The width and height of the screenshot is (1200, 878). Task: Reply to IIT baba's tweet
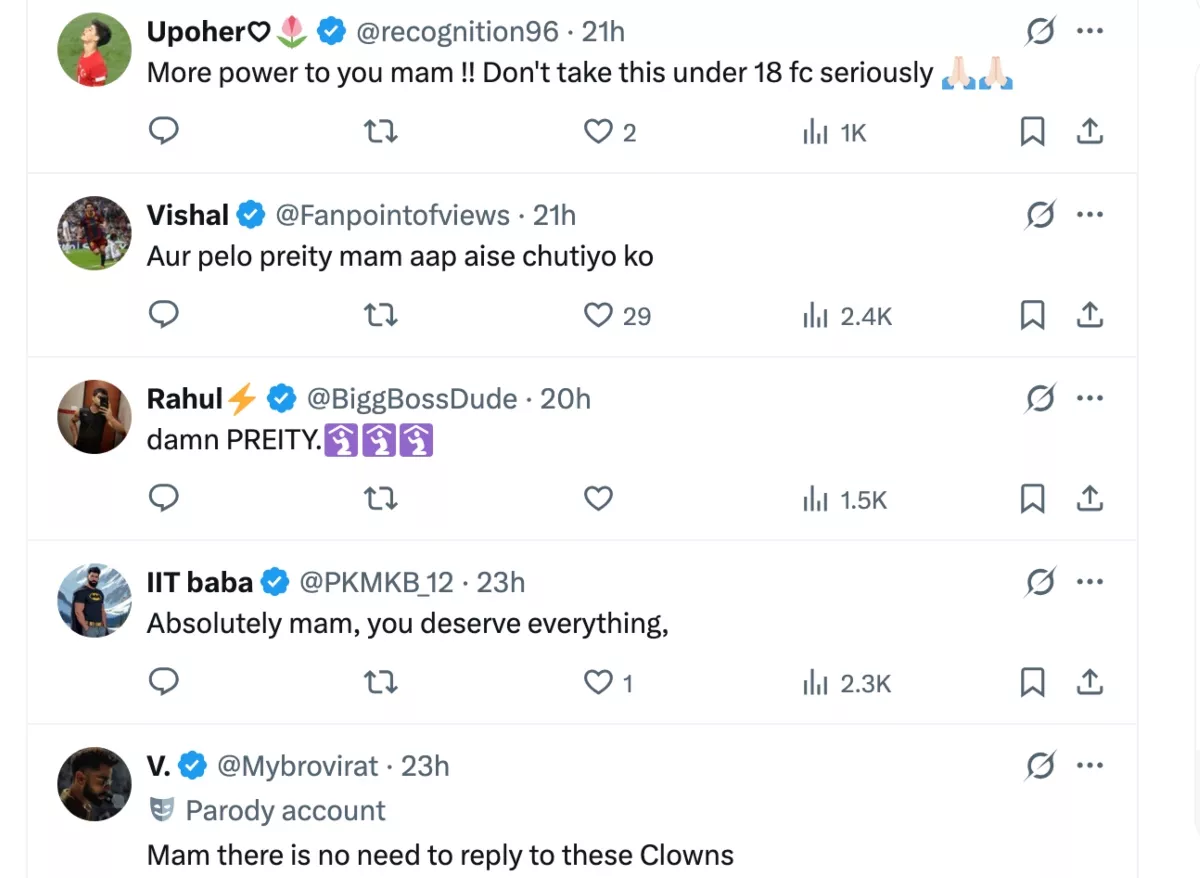[163, 682]
